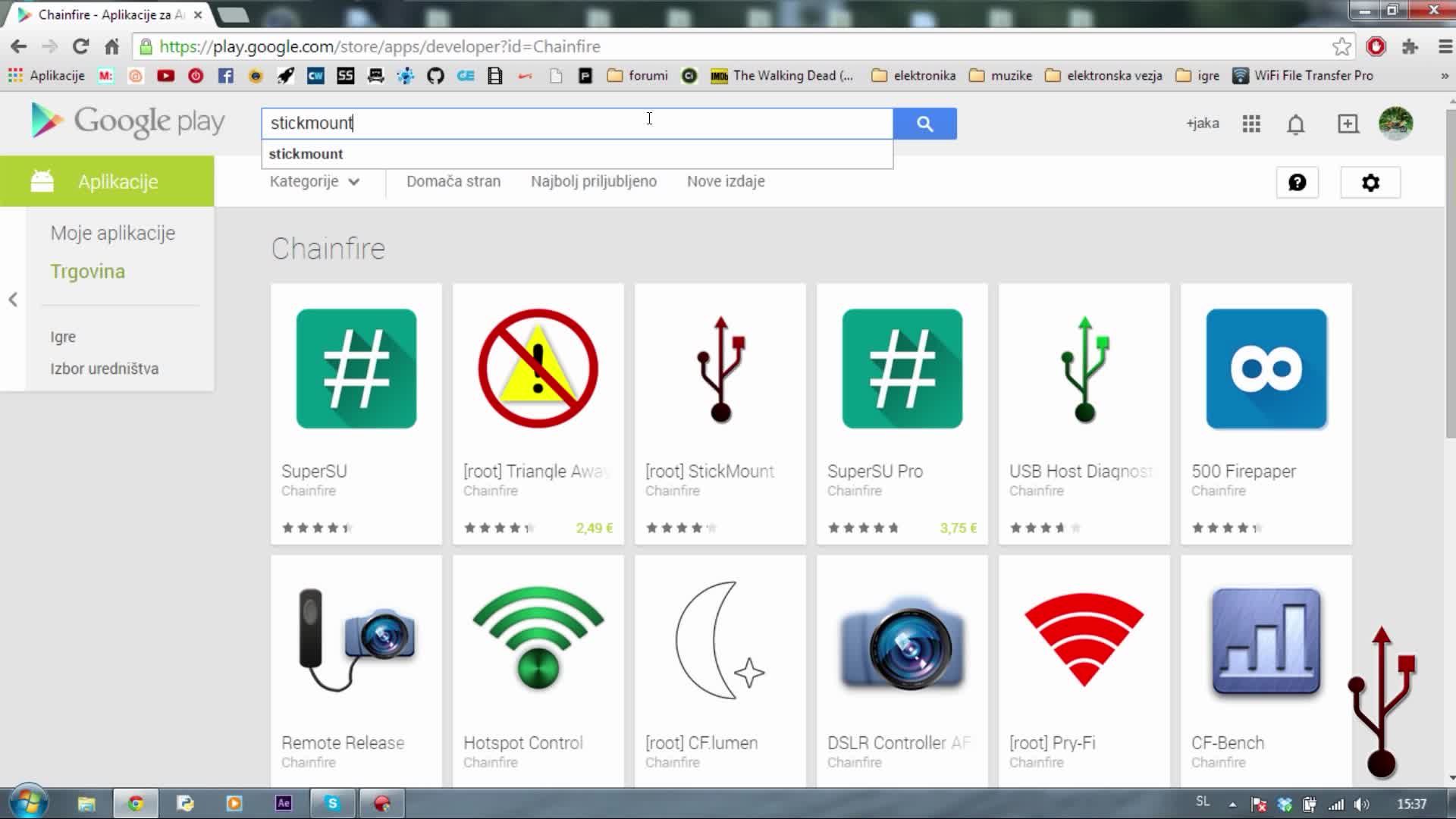Collapse the left sidebar arrow
This screenshot has width=1456, height=819.
tap(13, 300)
